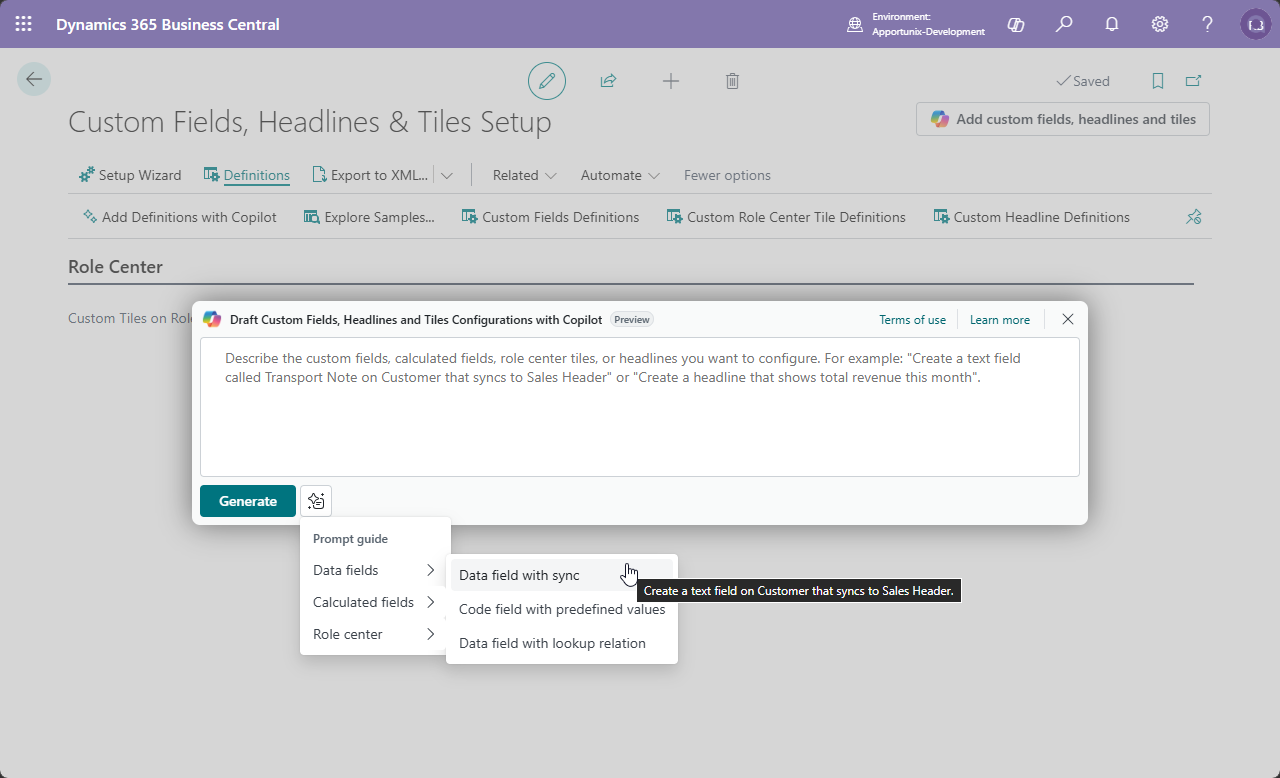Viewport: 1280px width, 778px height.
Task: Open the app launcher waffle menu
Action: 23,24
